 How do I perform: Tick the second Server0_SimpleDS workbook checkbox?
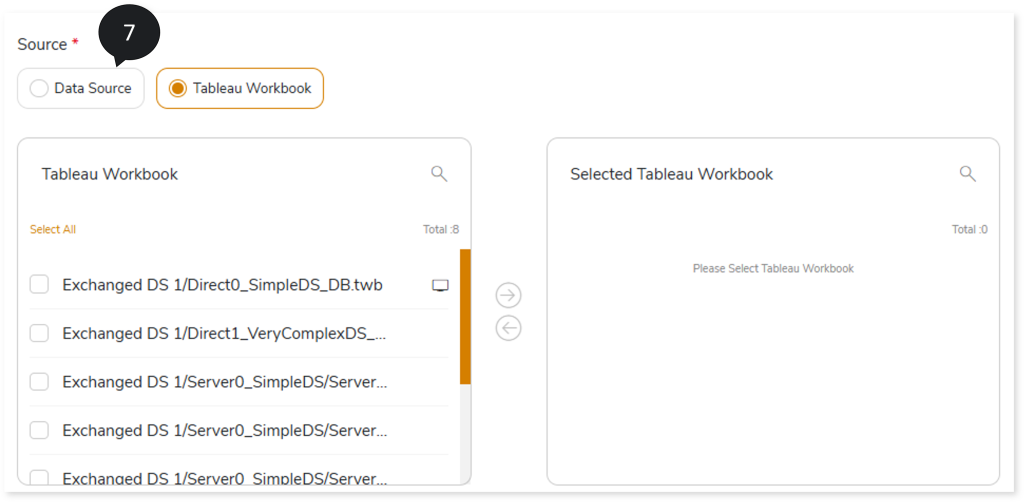click(x=39, y=430)
